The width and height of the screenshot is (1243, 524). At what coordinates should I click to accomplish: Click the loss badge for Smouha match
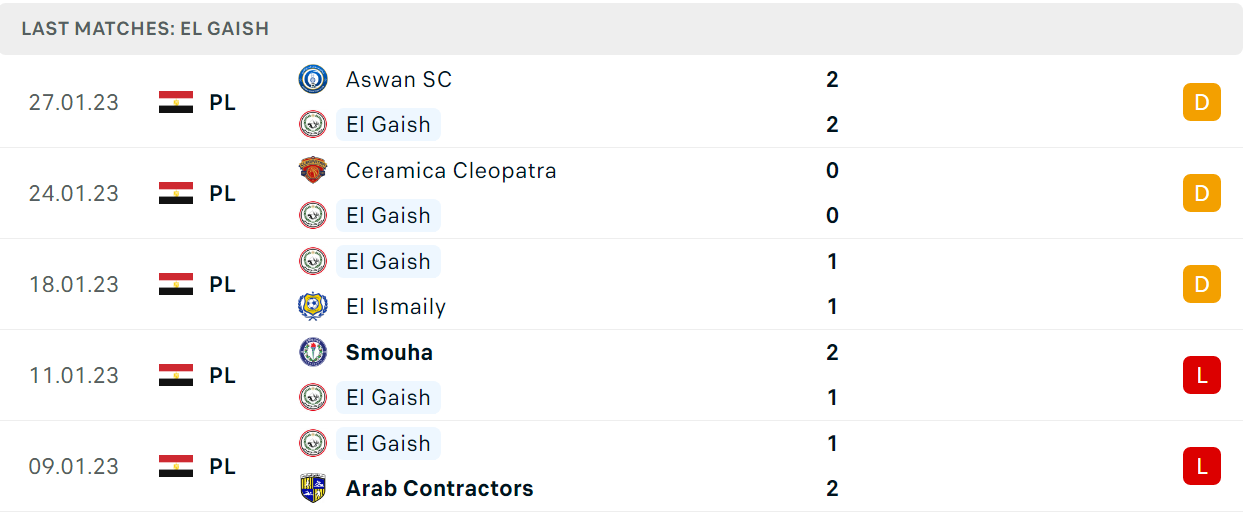(1202, 375)
